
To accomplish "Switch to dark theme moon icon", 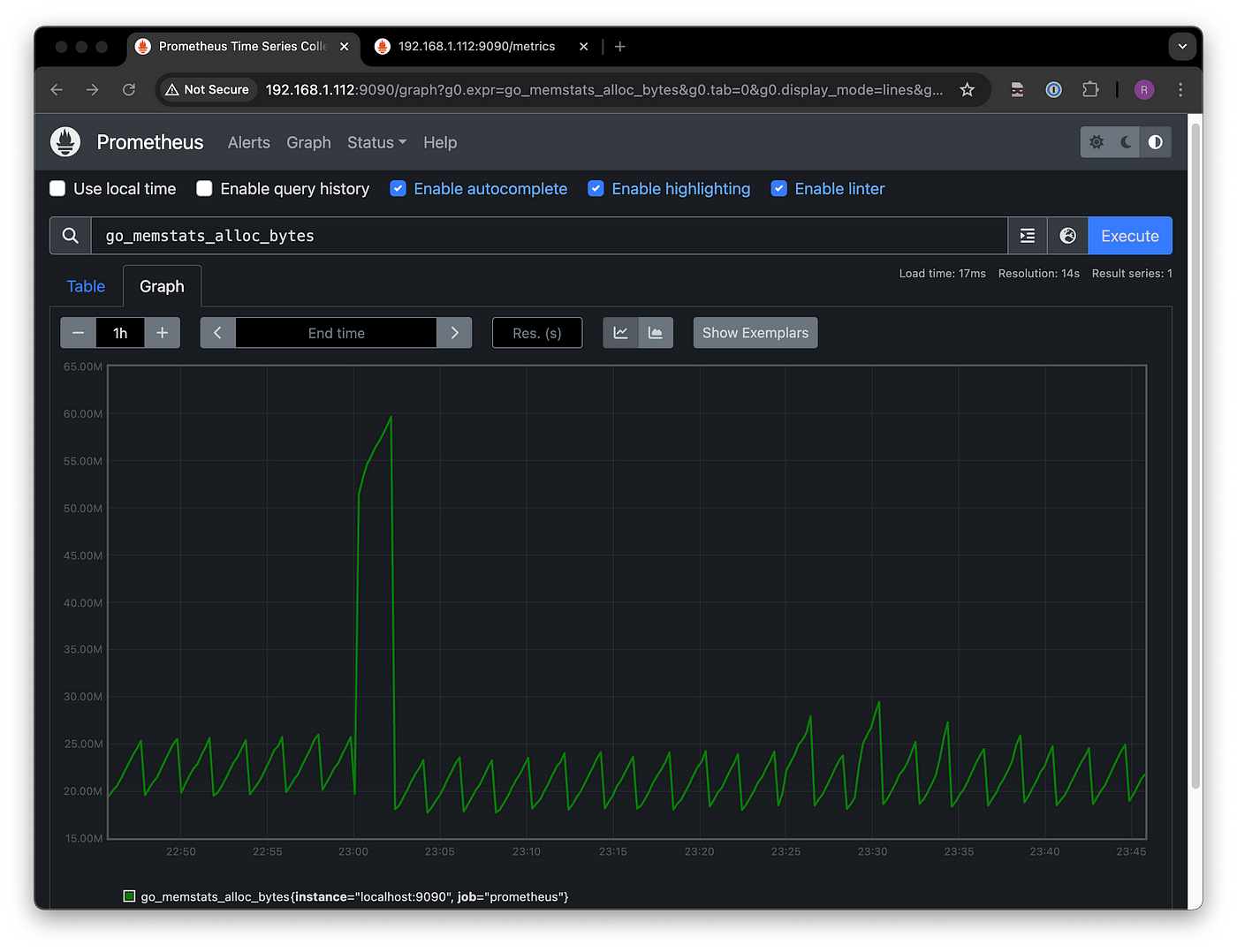I will pyautogui.click(x=1126, y=142).
